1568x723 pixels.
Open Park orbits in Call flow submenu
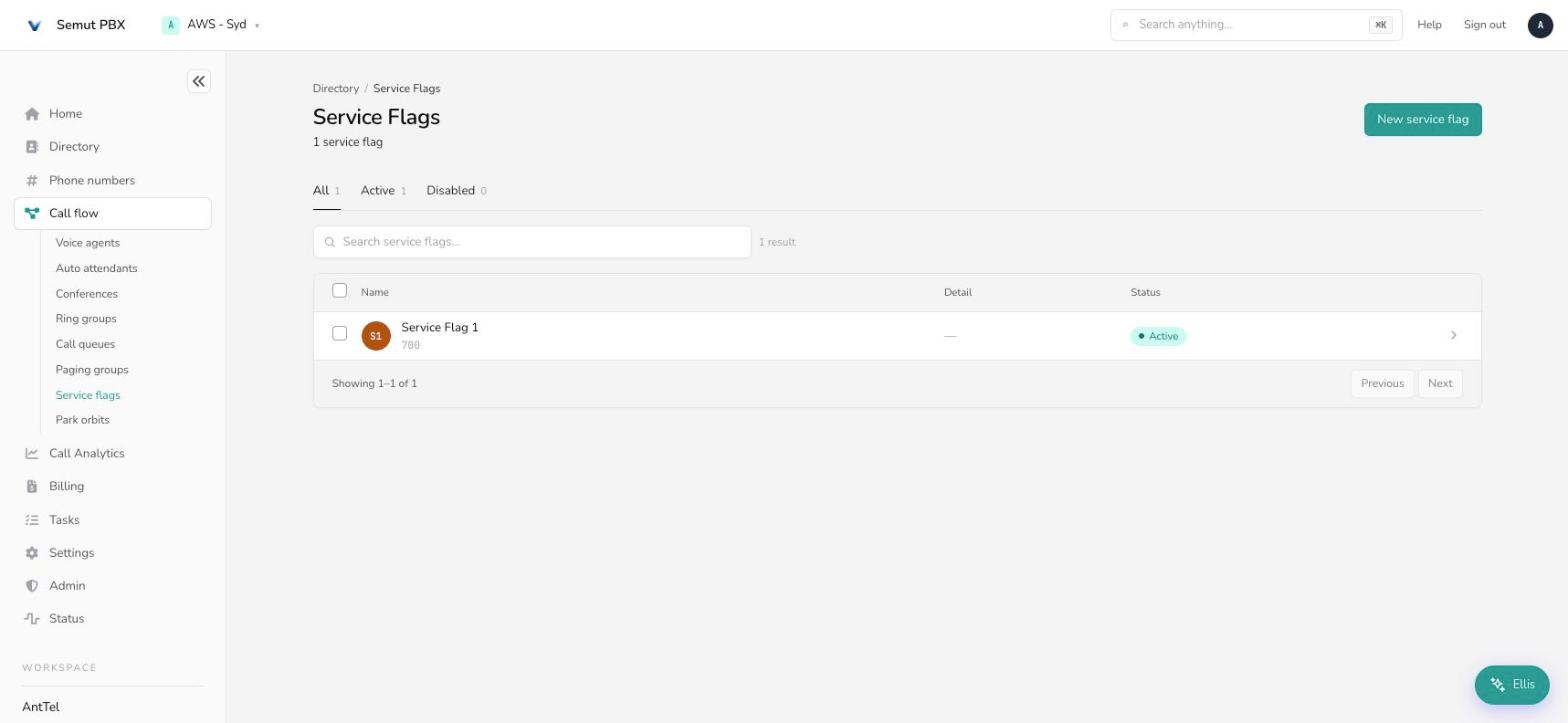click(83, 420)
